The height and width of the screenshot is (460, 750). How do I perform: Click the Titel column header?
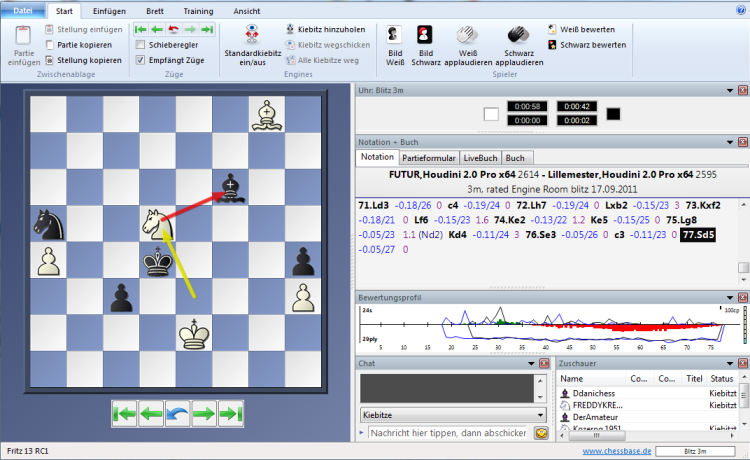pyautogui.click(x=694, y=379)
